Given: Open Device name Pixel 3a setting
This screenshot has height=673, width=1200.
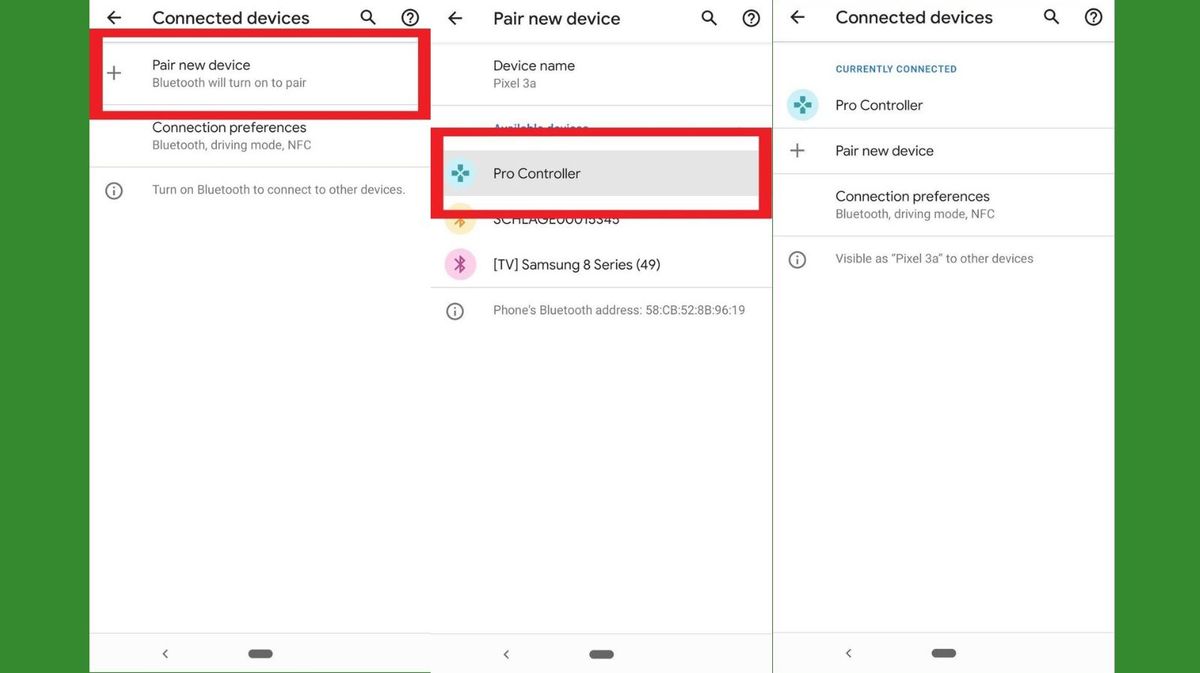Looking at the screenshot, I should point(601,74).
